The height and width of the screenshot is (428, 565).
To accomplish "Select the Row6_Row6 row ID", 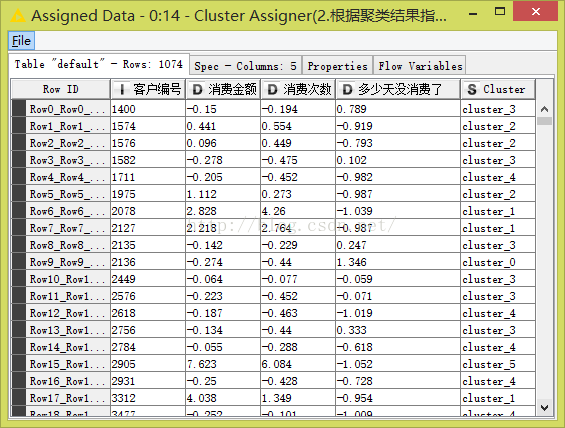I will (x=67, y=211).
